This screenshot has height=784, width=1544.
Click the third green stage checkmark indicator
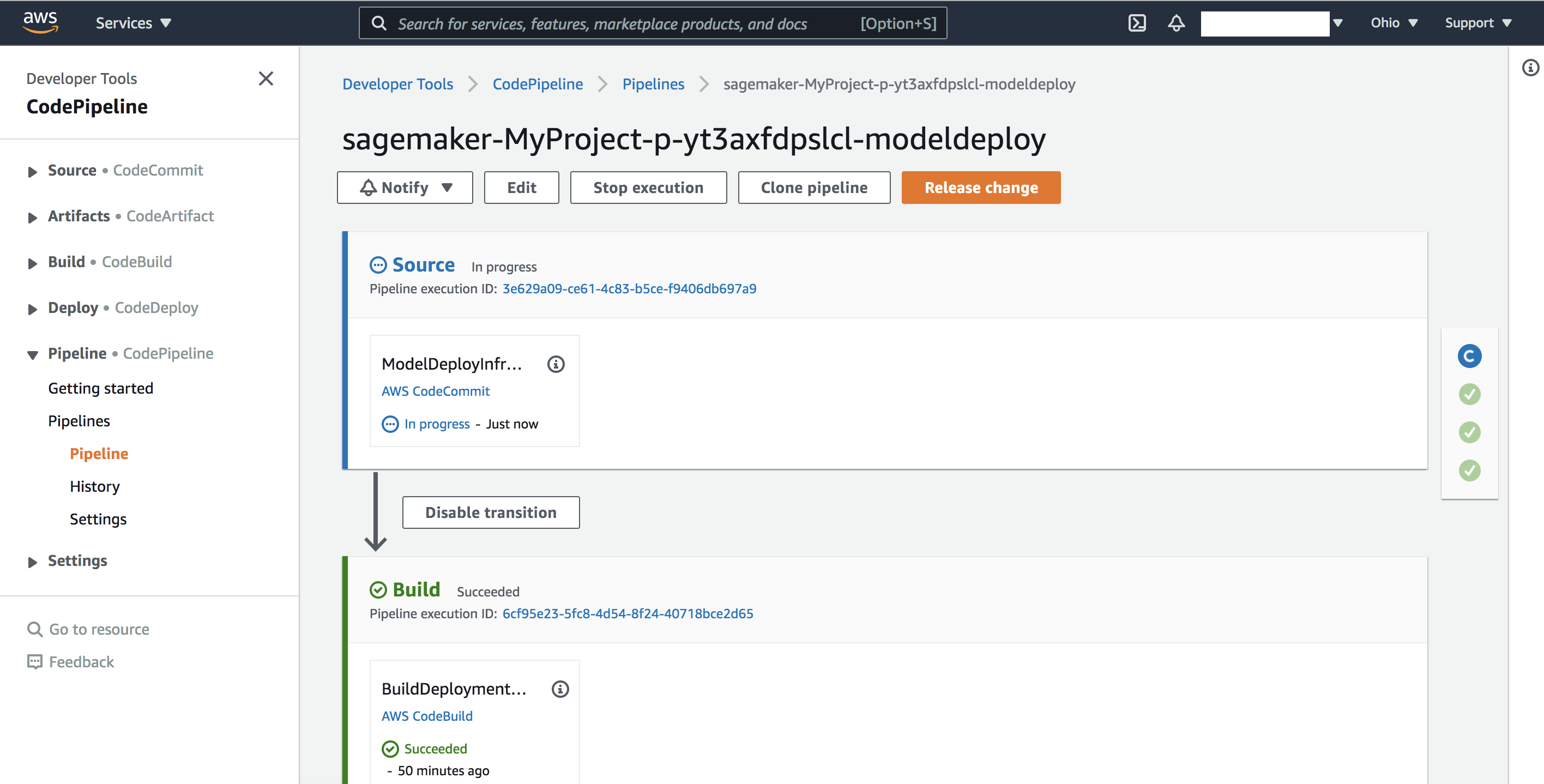1469,471
